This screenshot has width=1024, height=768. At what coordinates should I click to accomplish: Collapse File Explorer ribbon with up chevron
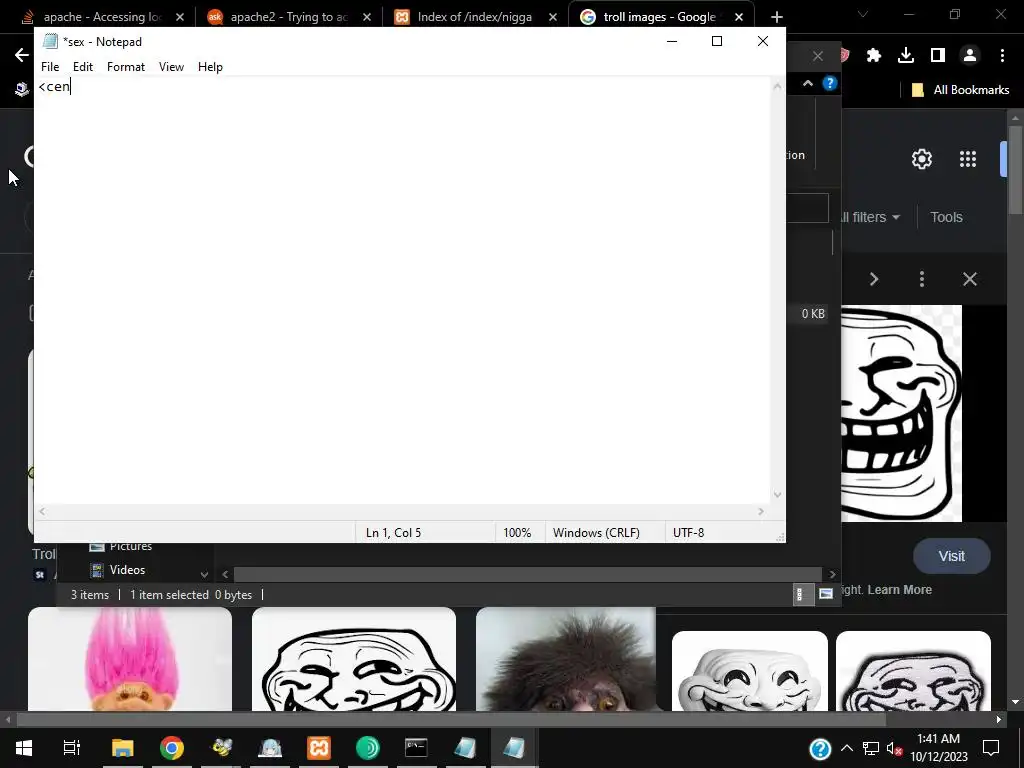808,83
